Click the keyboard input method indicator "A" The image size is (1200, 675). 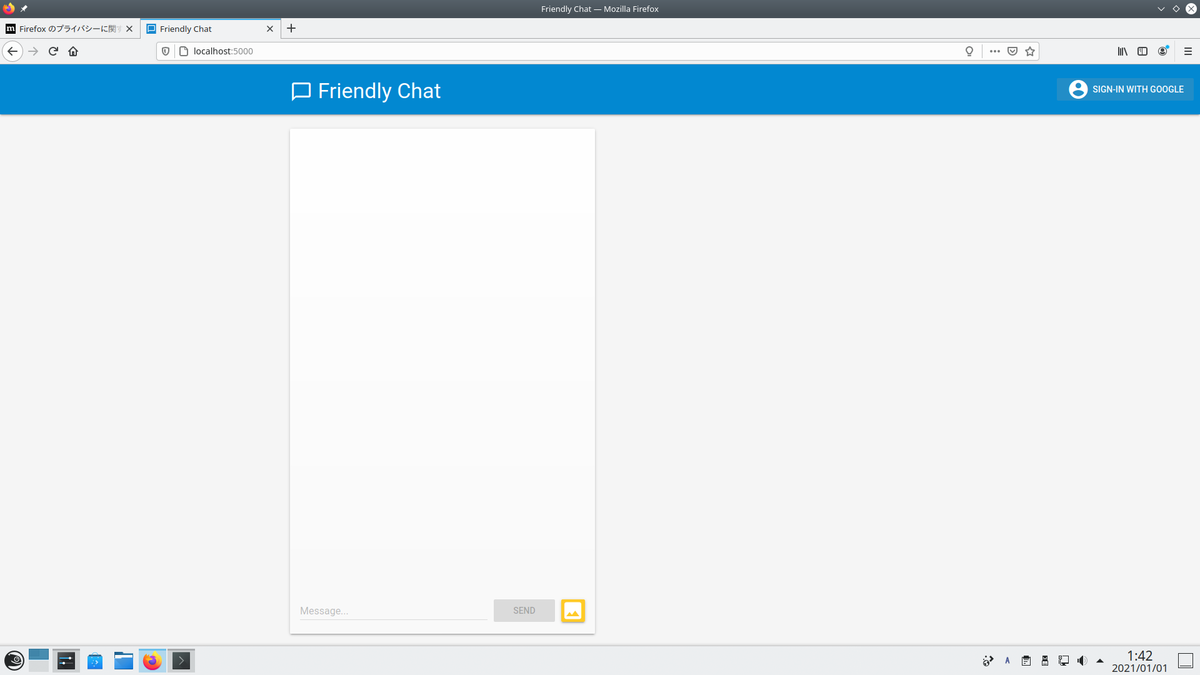pyautogui.click(x=1007, y=660)
